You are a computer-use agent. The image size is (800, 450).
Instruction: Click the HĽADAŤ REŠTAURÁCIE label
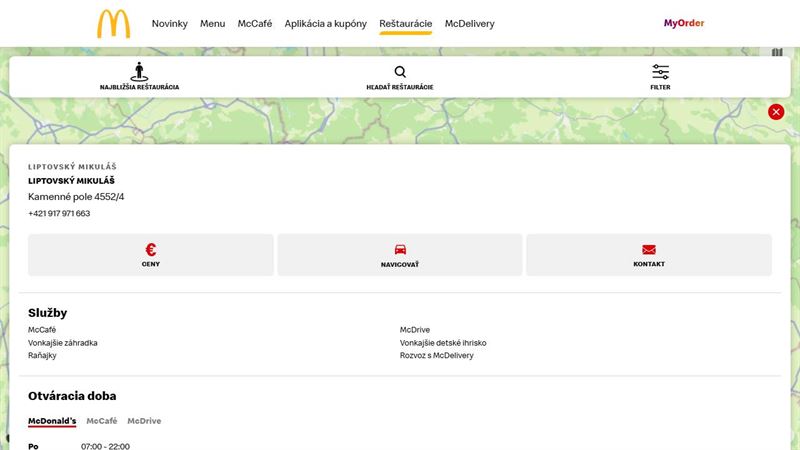pyautogui.click(x=400, y=87)
